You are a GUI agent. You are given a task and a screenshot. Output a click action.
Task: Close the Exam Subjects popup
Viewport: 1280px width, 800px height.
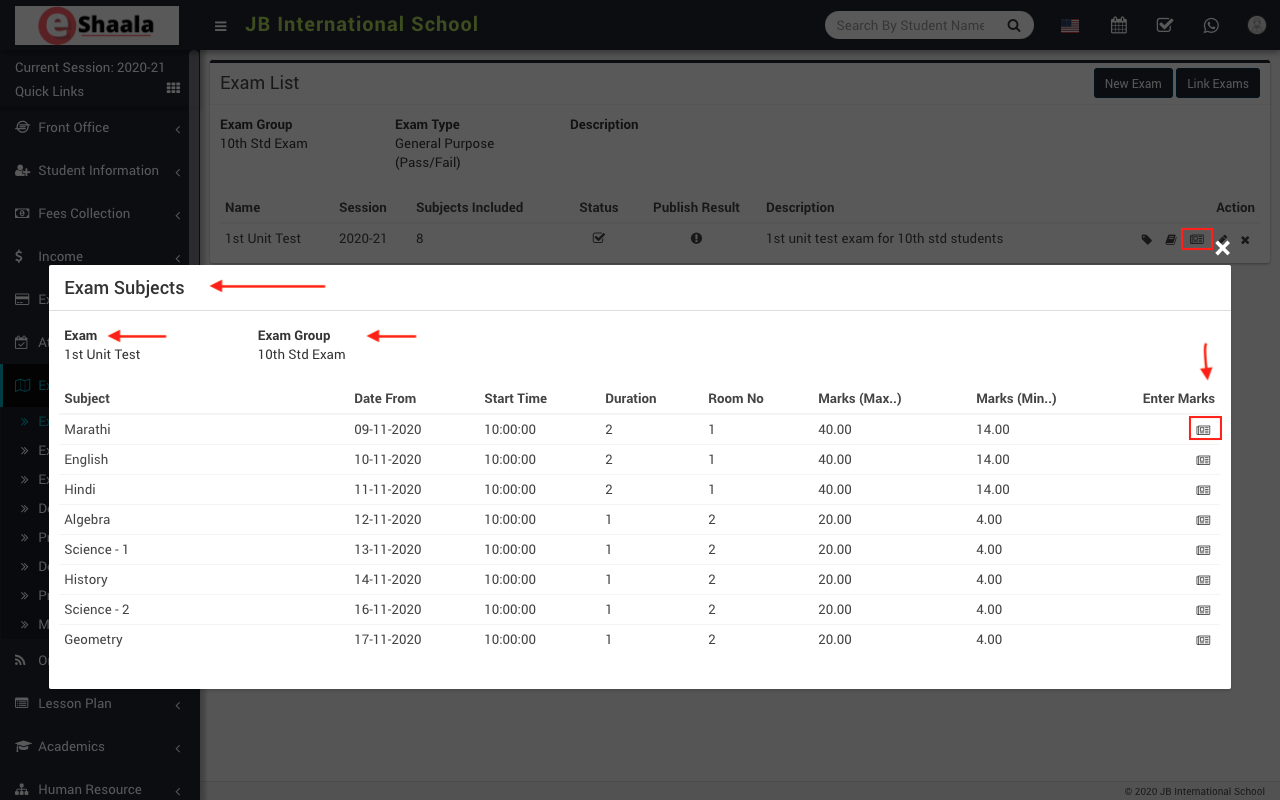(1222, 248)
